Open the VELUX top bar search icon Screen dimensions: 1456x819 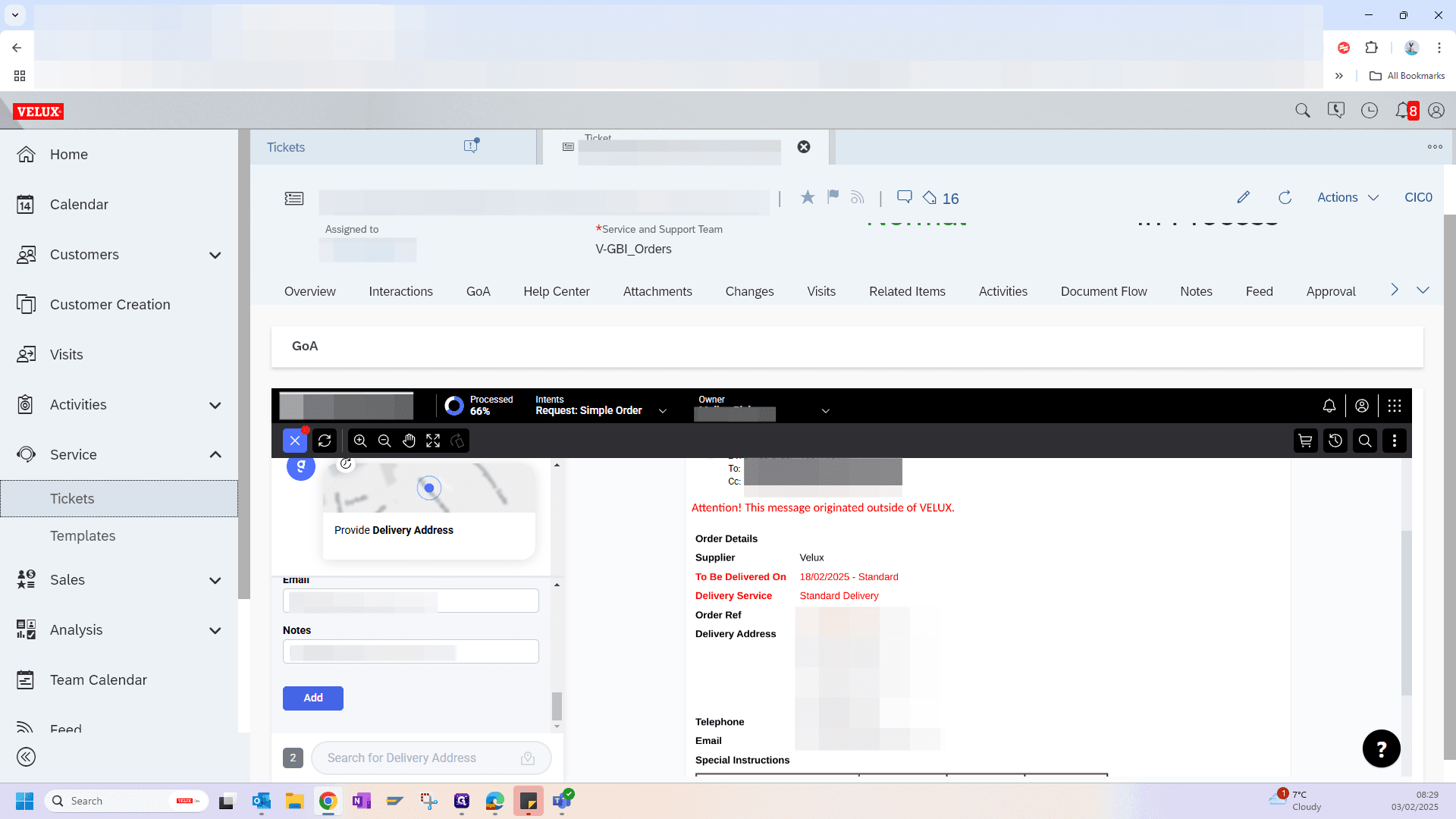(x=1303, y=111)
